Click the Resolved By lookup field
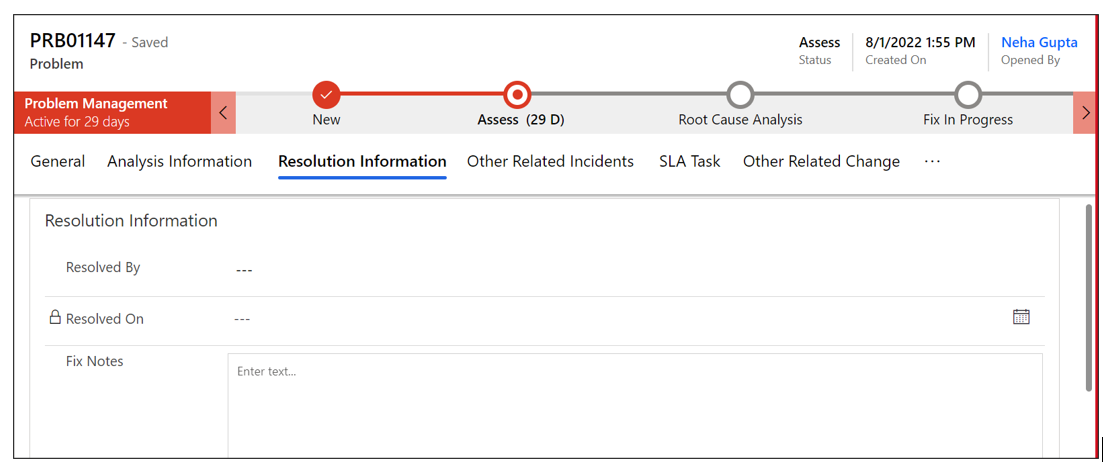 635,269
